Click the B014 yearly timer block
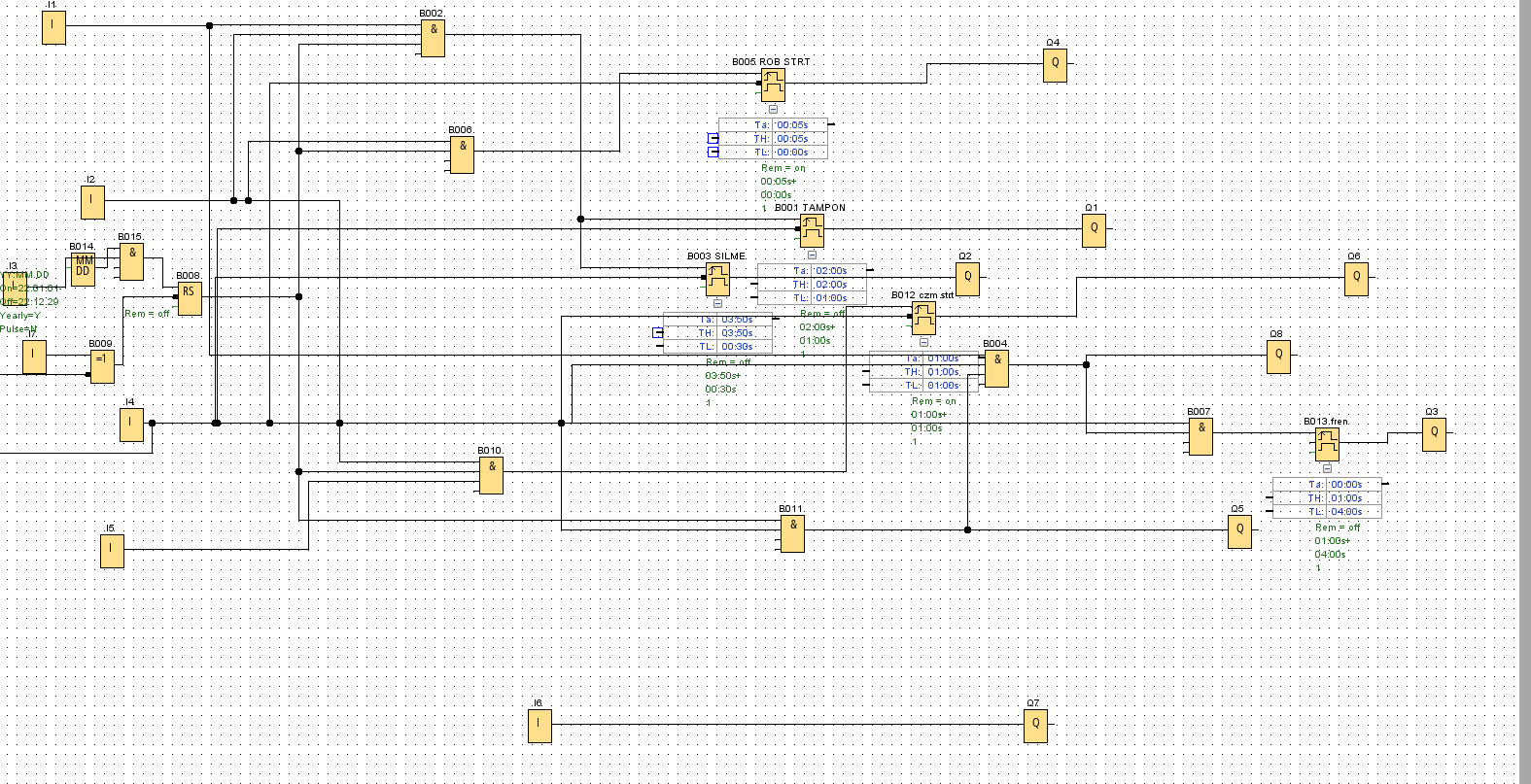The height and width of the screenshot is (784, 1531). [x=83, y=269]
